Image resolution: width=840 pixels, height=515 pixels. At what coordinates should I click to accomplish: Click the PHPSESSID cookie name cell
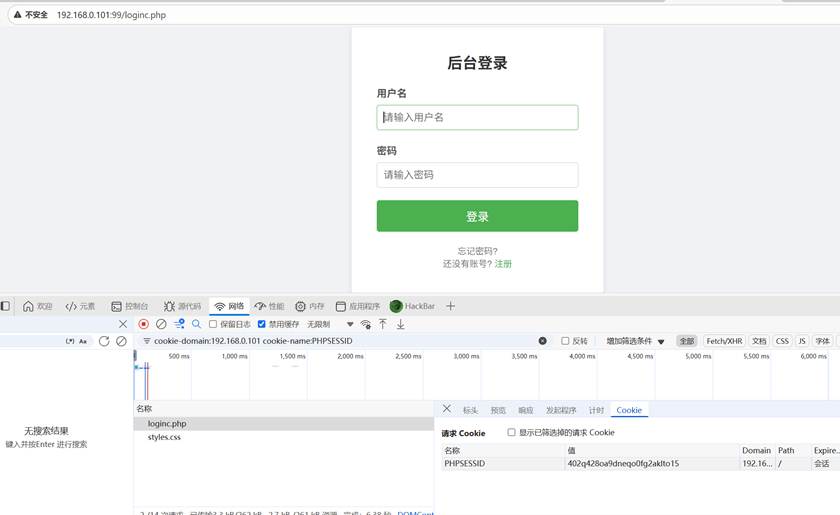tap(502, 464)
